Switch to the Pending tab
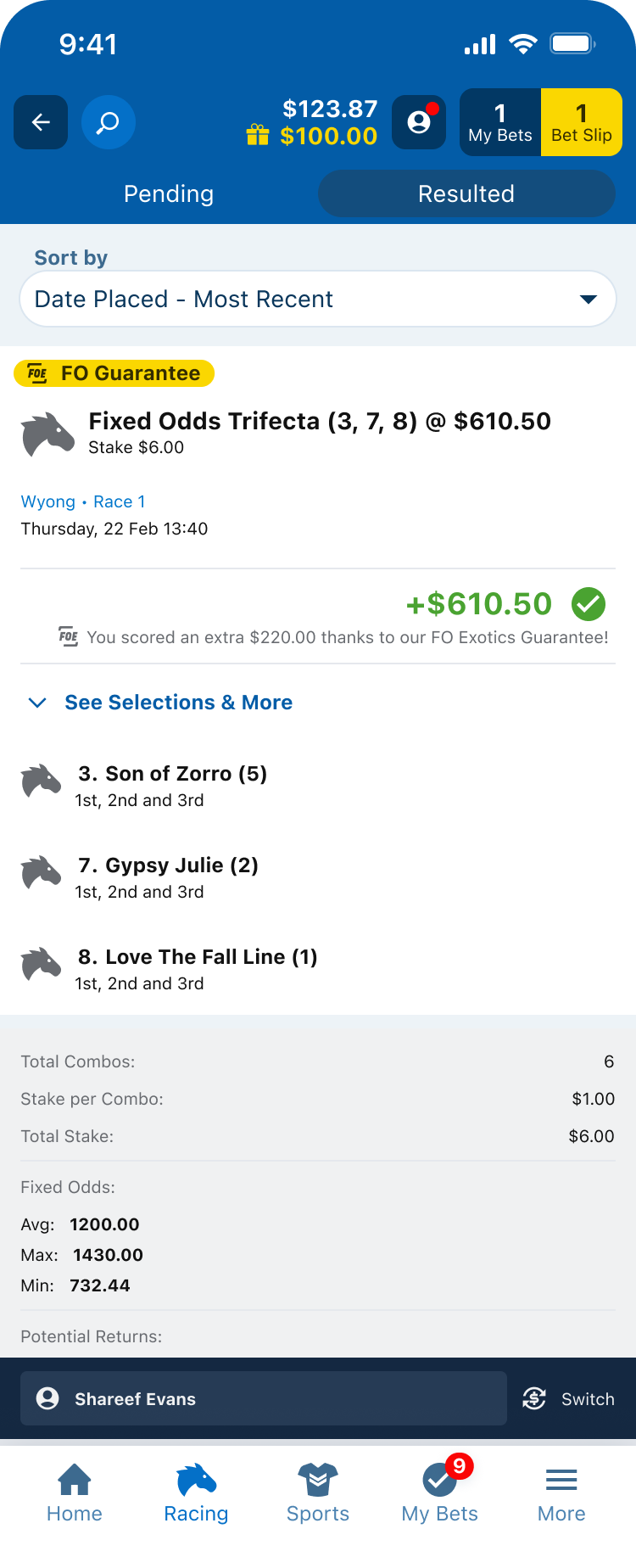 [x=169, y=193]
